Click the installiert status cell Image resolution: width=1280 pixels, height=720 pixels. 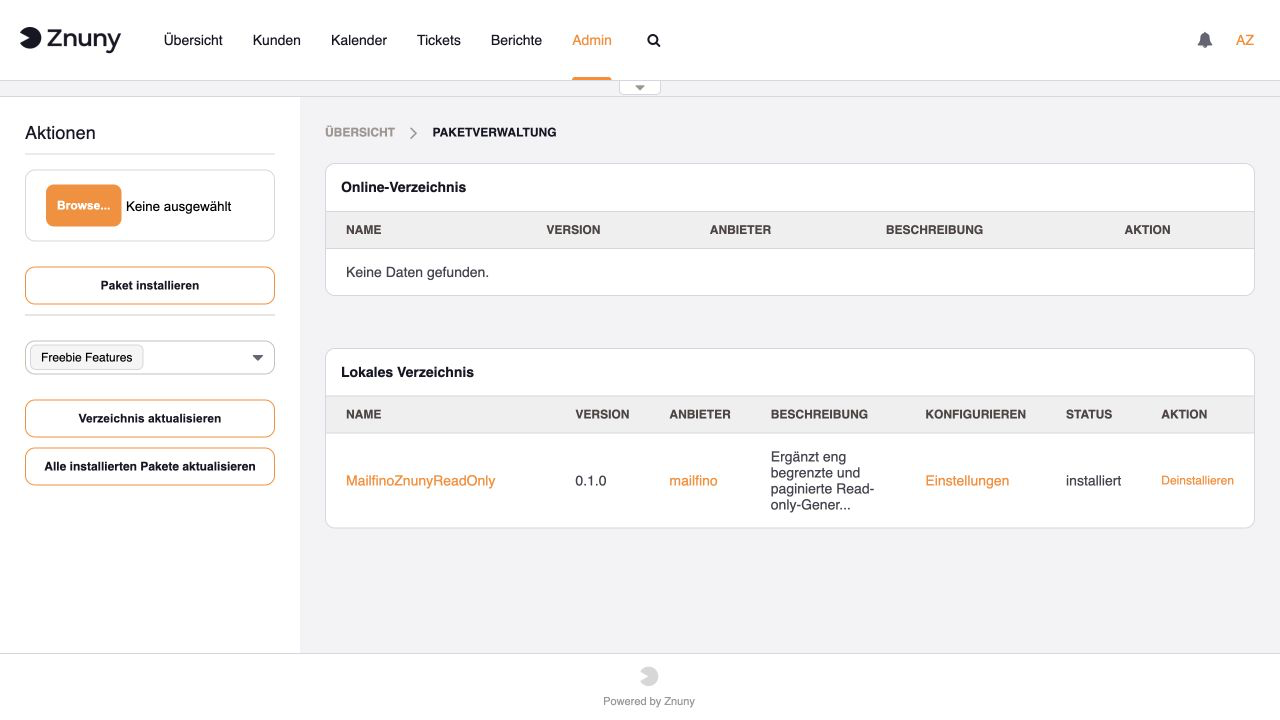1094,481
